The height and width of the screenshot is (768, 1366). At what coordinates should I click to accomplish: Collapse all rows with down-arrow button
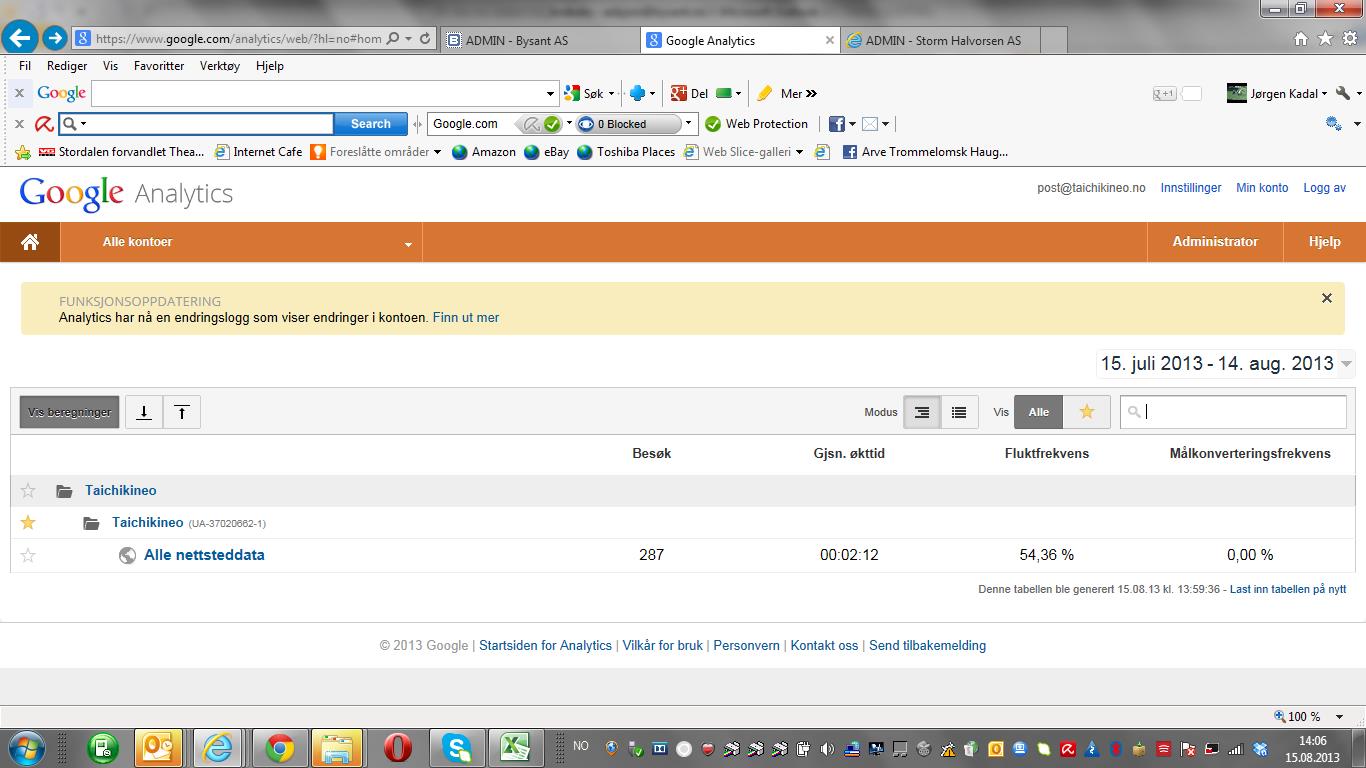(144, 412)
